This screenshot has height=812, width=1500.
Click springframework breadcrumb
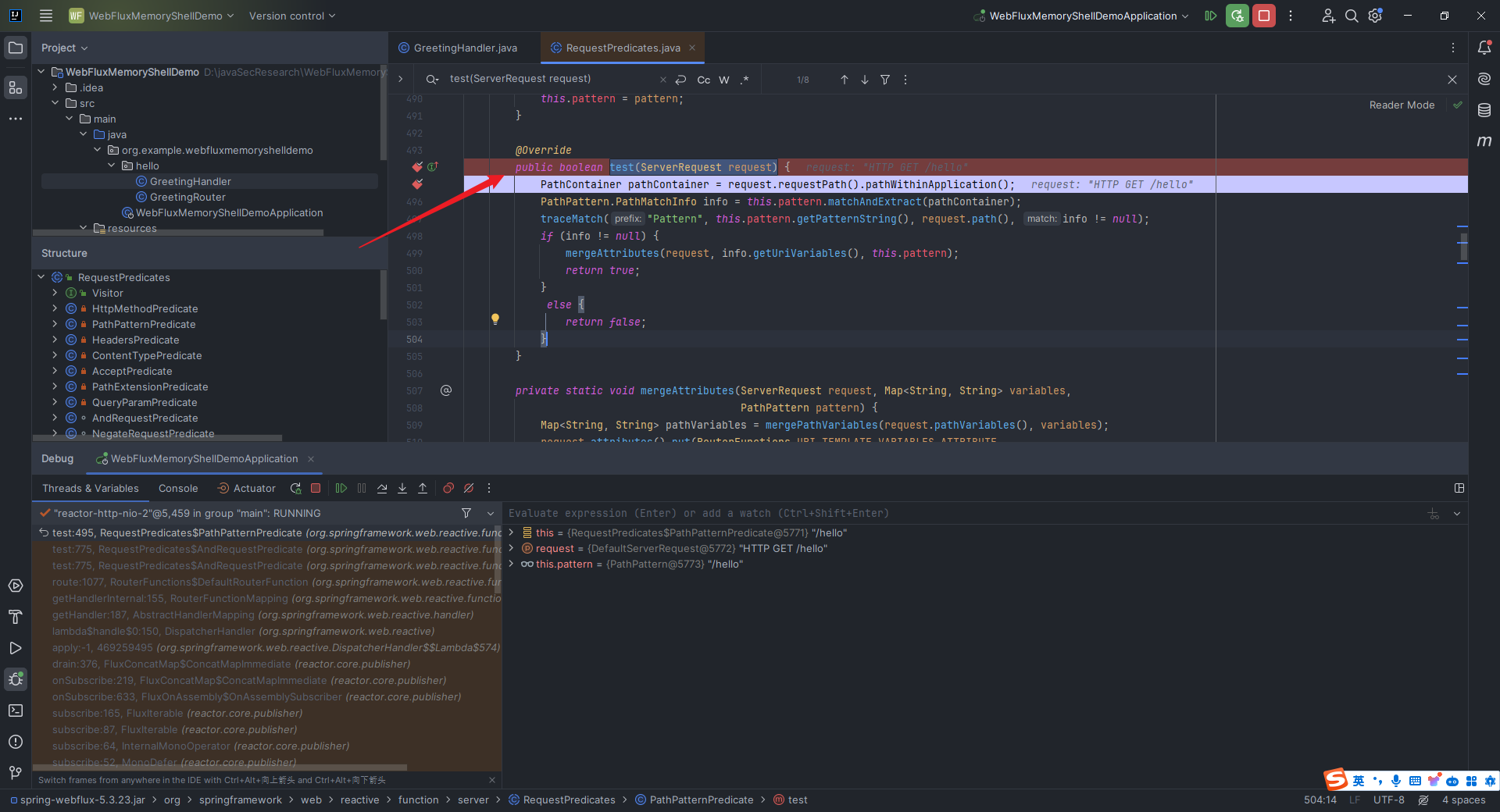pos(241,800)
